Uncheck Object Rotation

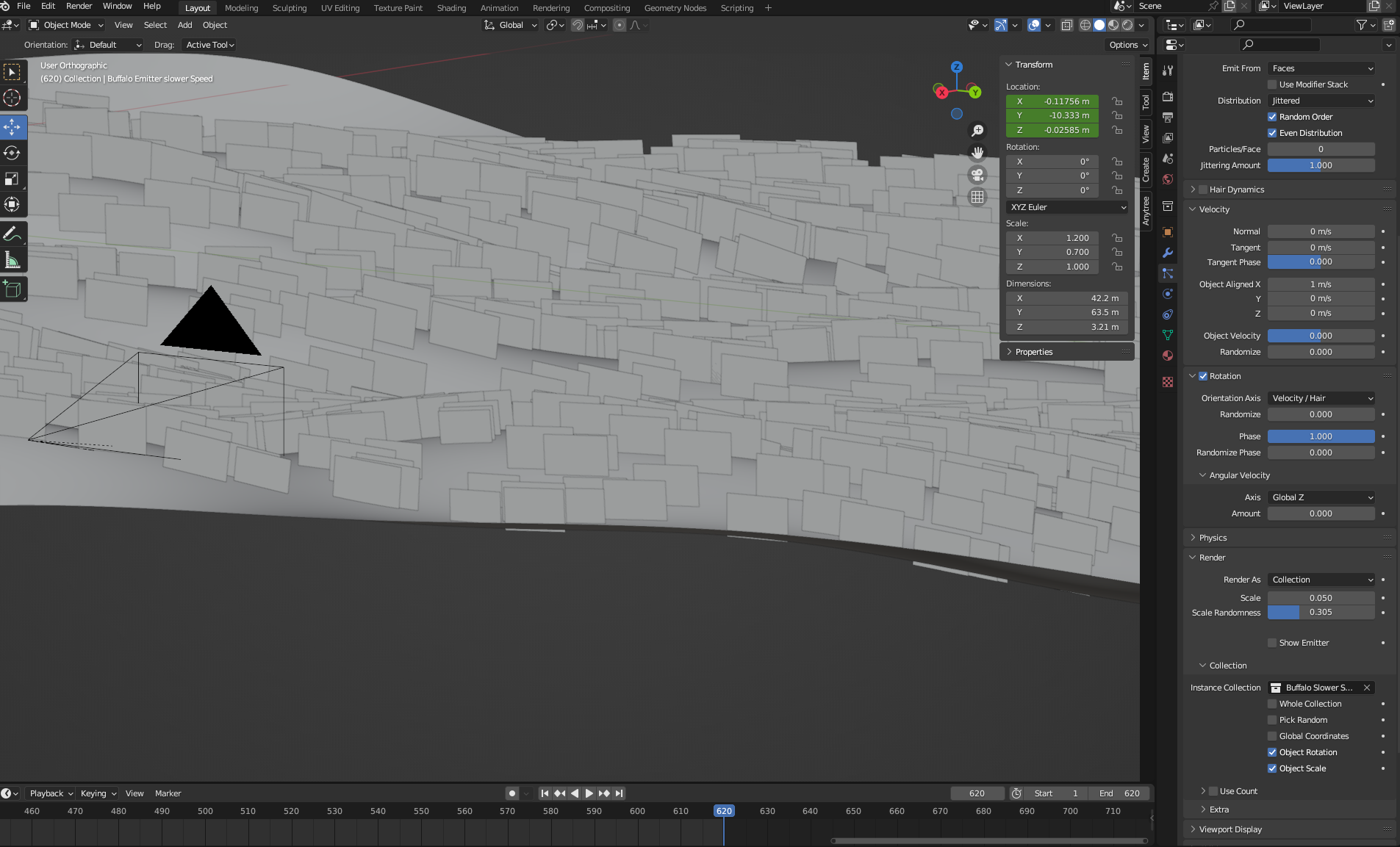coord(1272,752)
